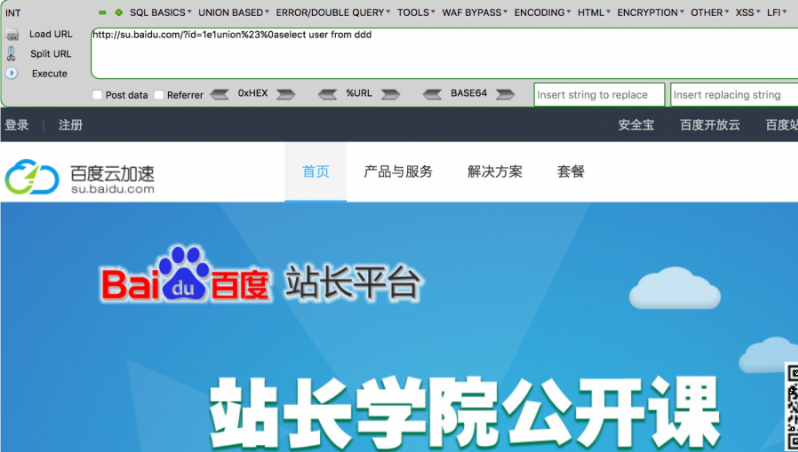Click the Baidu paw logo in banner
798x452 pixels.
coord(184,274)
